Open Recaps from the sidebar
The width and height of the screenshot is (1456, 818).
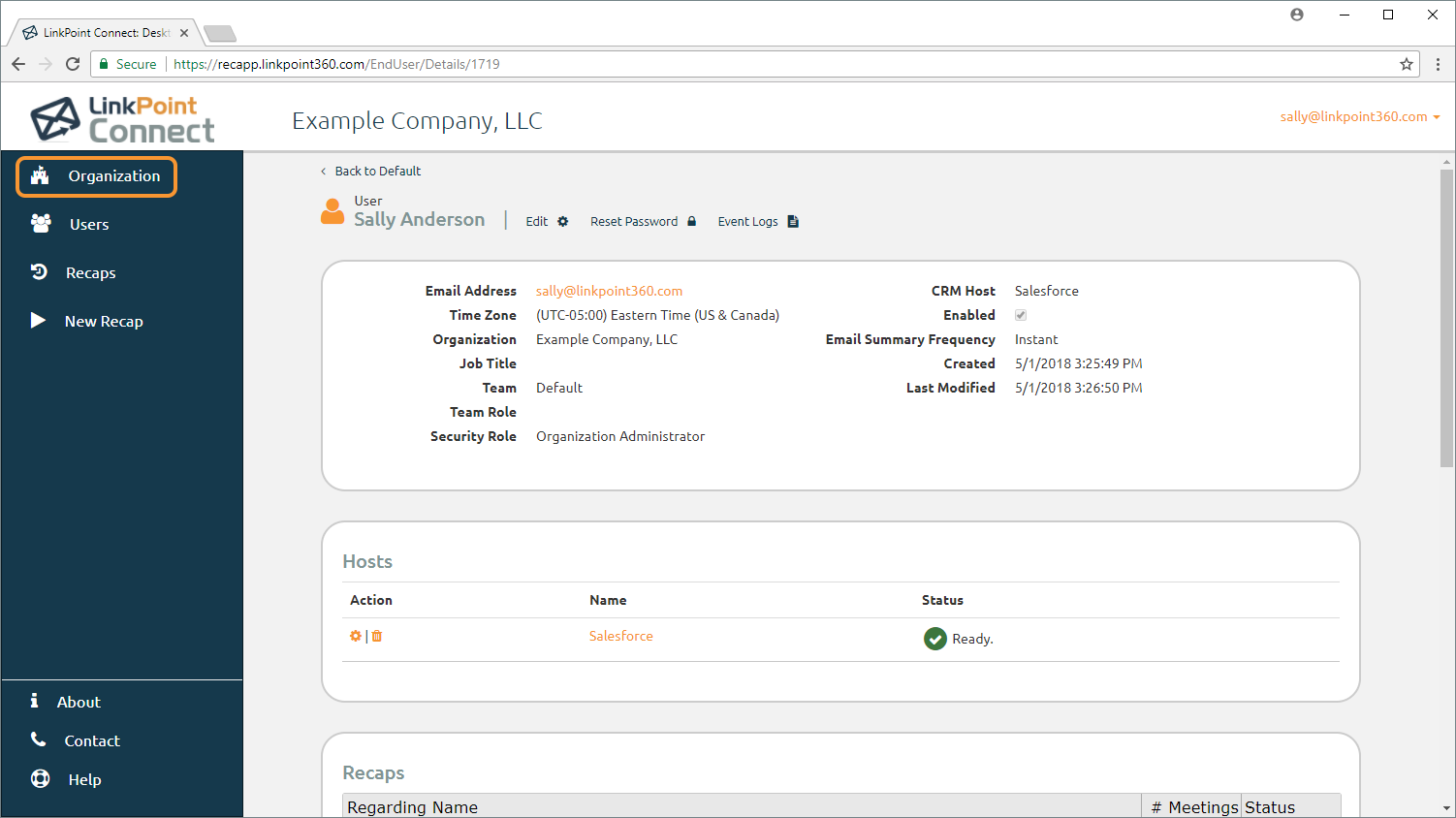(90, 273)
